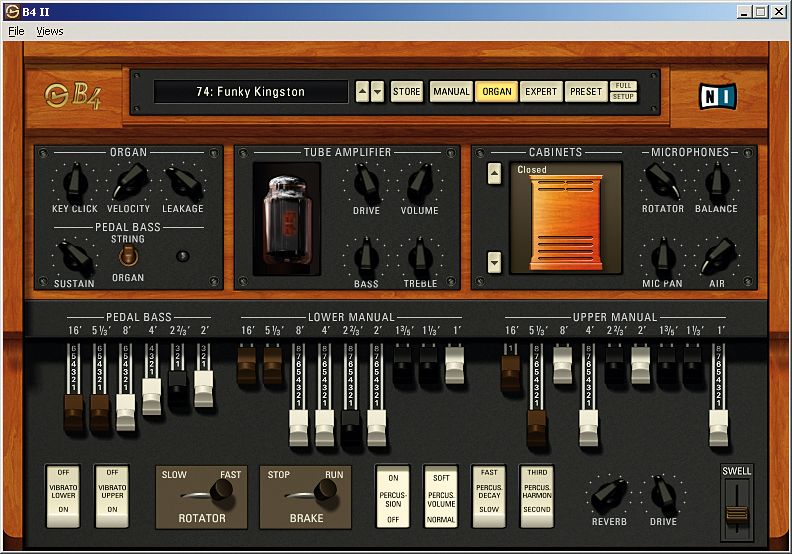Switch to the Expert view

click(x=541, y=92)
